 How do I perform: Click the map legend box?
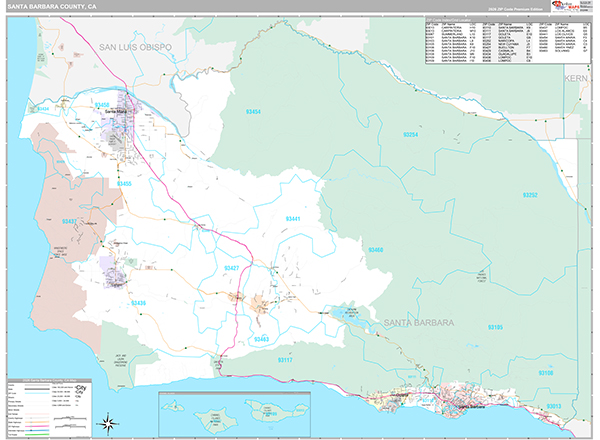point(48,407)
